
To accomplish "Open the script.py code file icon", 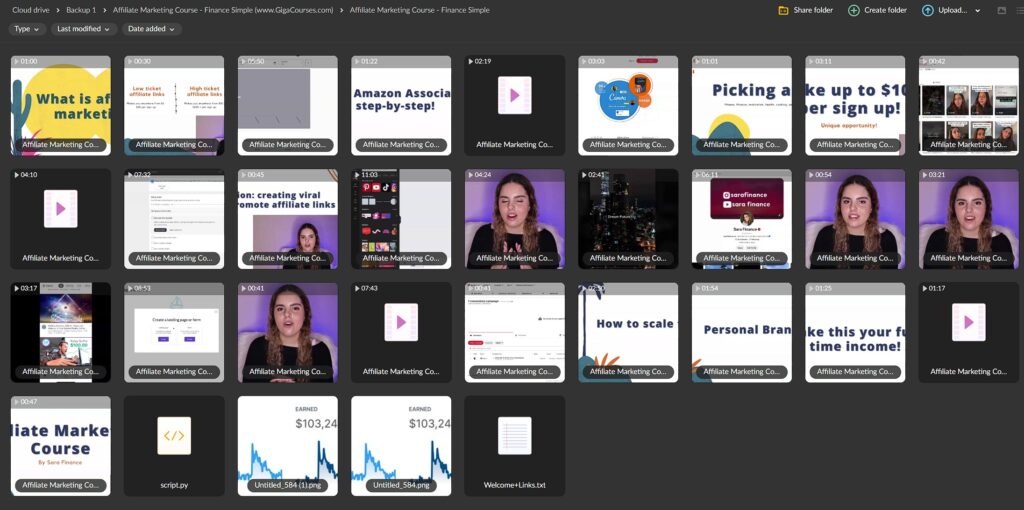I will 174,436.
